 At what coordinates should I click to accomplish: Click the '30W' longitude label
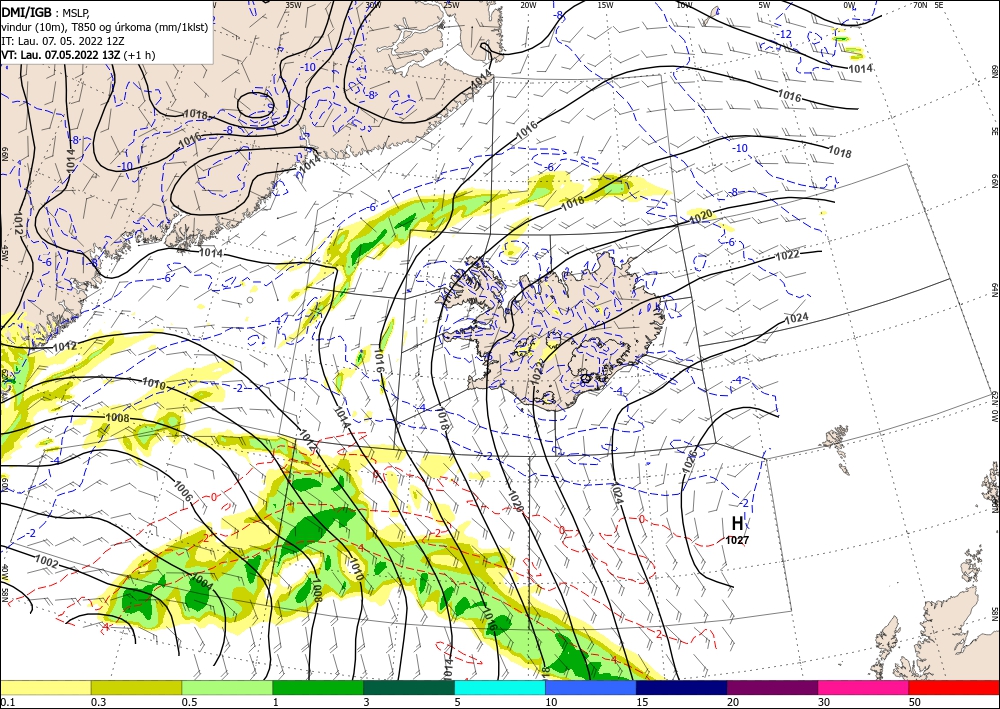pos(373,5)
